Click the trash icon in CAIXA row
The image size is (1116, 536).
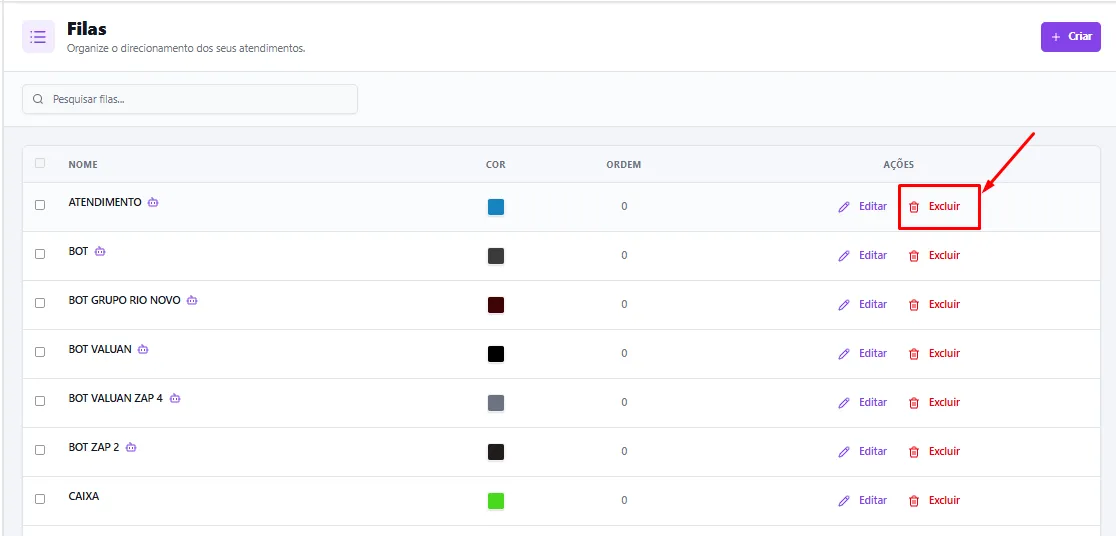tap(914, 501)
